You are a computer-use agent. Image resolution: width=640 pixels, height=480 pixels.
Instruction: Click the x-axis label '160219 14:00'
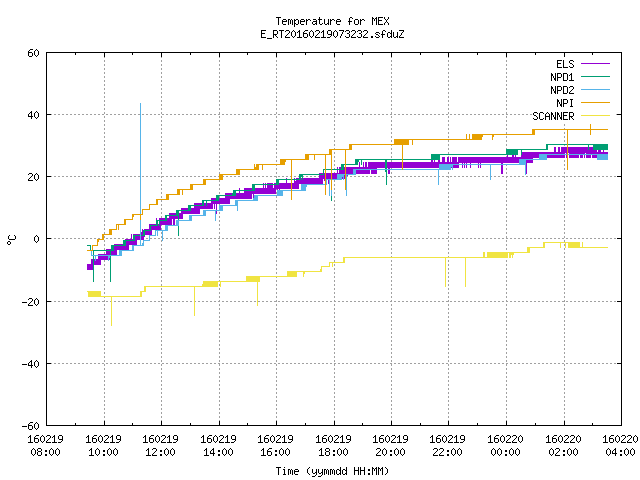(218, 445)
